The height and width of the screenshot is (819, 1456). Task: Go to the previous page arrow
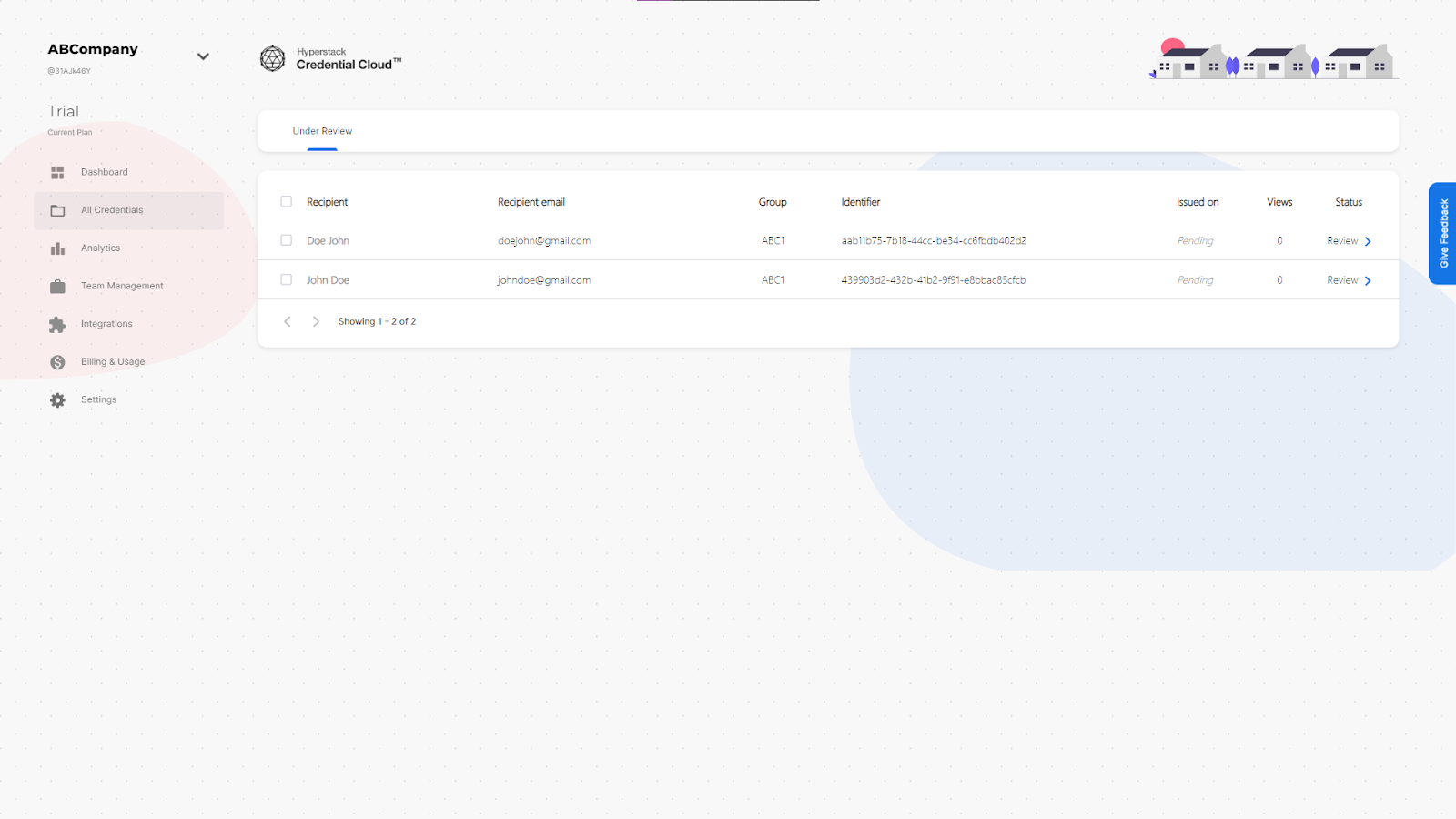288,321
